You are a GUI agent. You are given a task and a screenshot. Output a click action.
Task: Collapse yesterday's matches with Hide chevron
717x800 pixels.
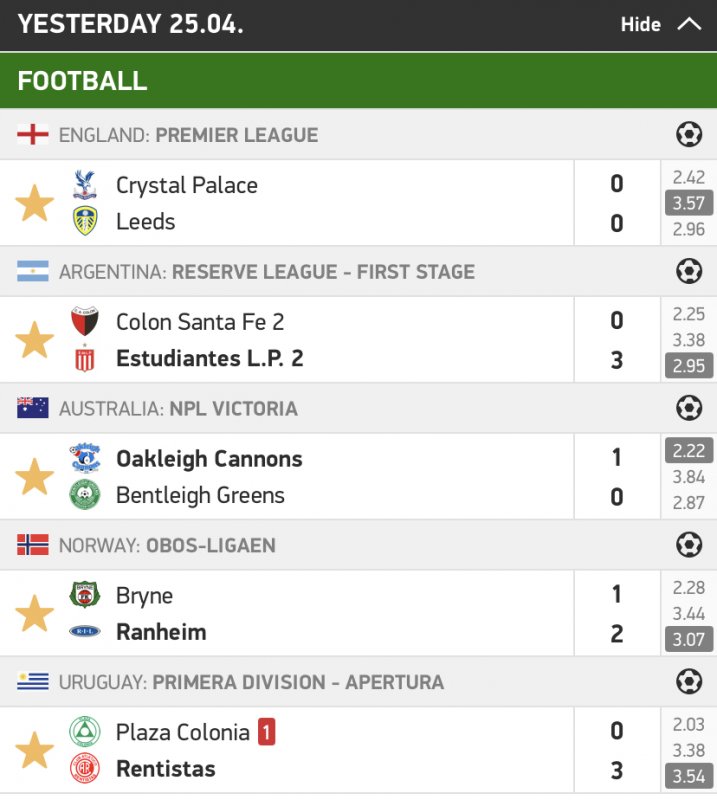[689, 24]
